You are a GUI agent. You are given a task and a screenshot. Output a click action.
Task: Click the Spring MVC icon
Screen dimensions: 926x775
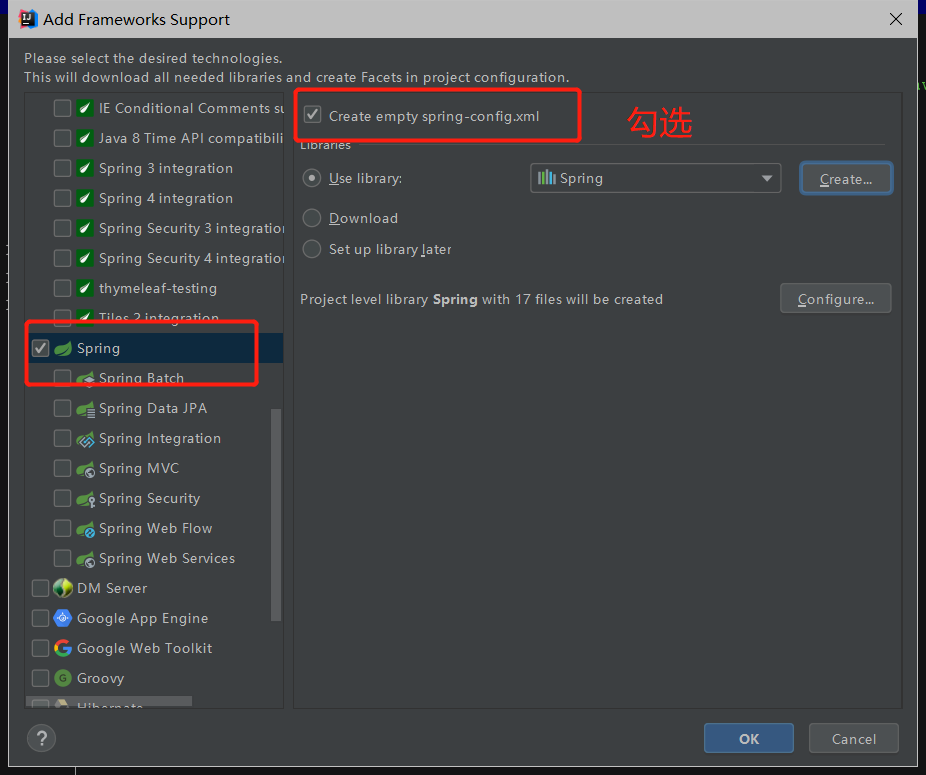[86, 469]
